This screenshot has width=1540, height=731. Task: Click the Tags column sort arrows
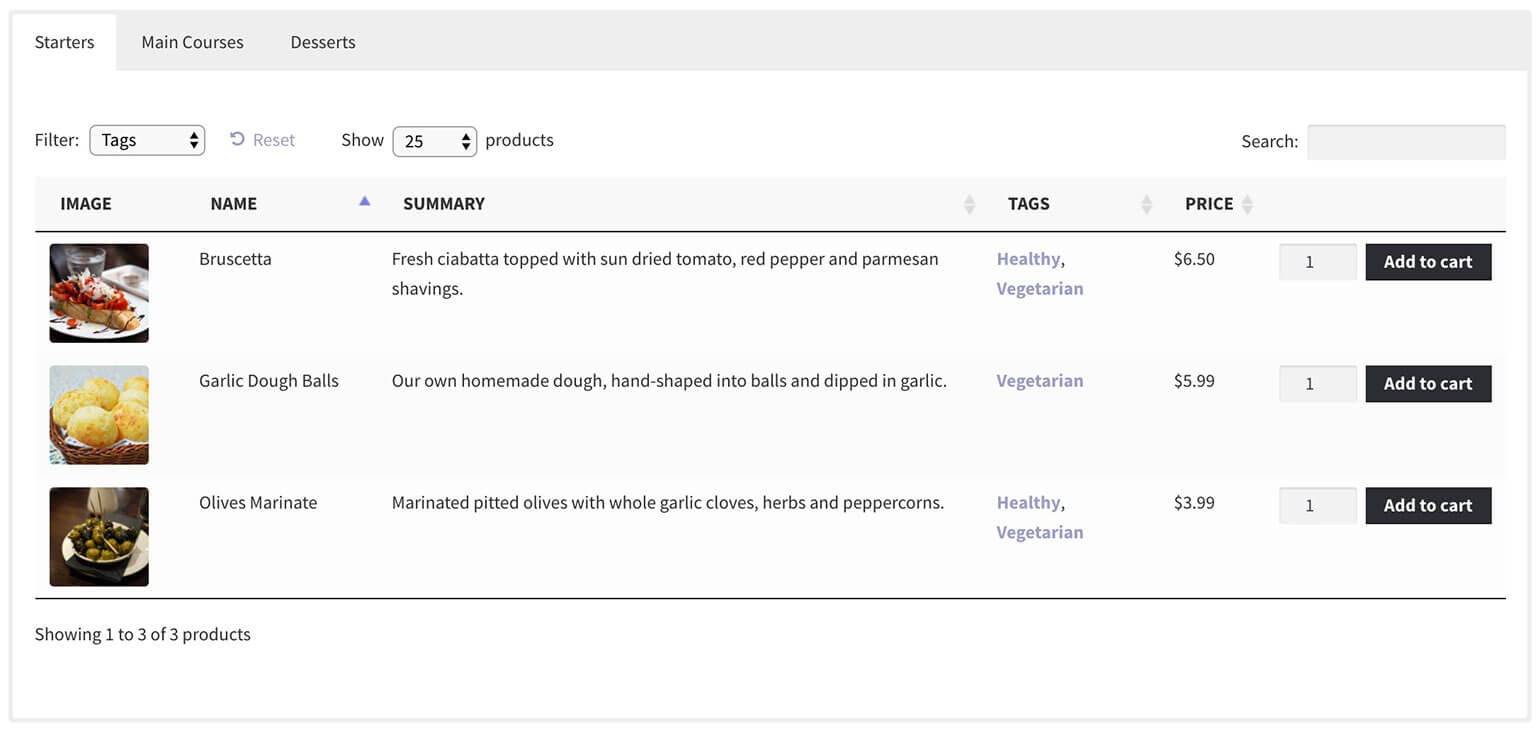1146,204
